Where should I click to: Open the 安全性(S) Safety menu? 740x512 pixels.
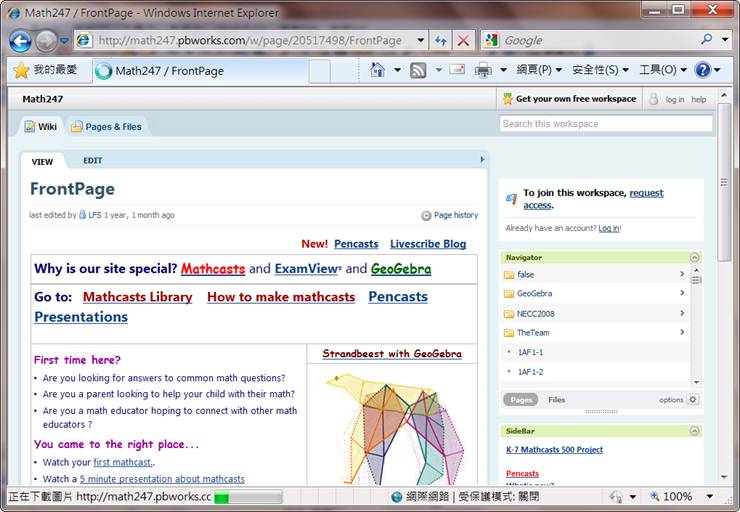pos(600,70)
